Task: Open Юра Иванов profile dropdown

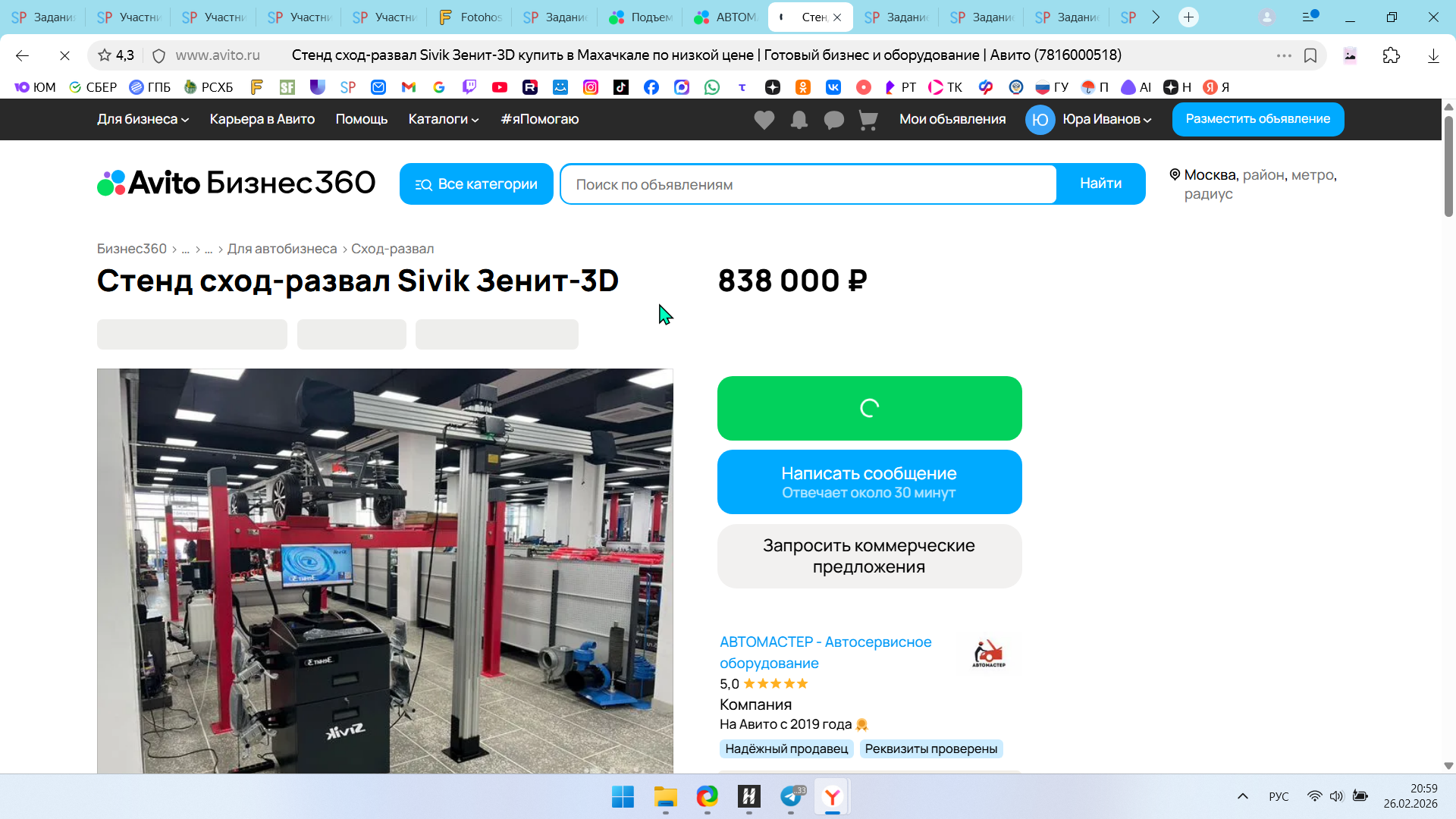Action: tap(1106, 119)
